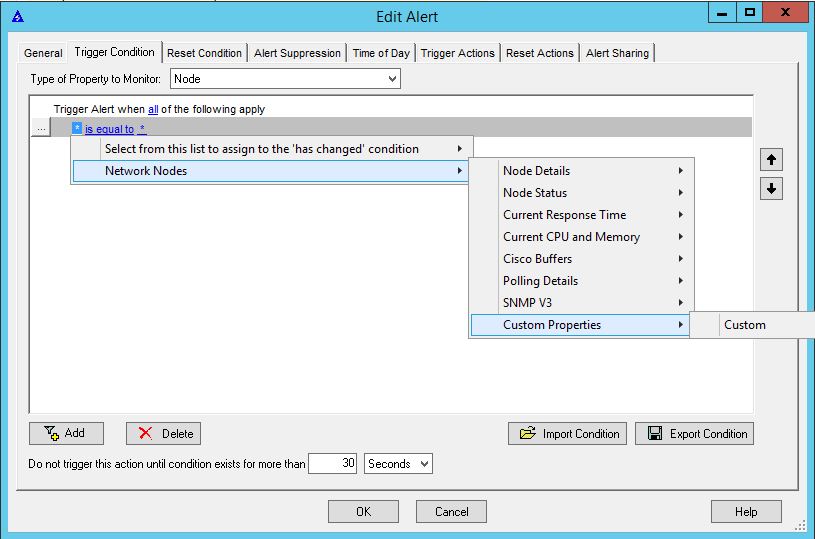This screenshot has height=539, width=815.
Task: Click the Export Condition button
Action: click(694, 433)
